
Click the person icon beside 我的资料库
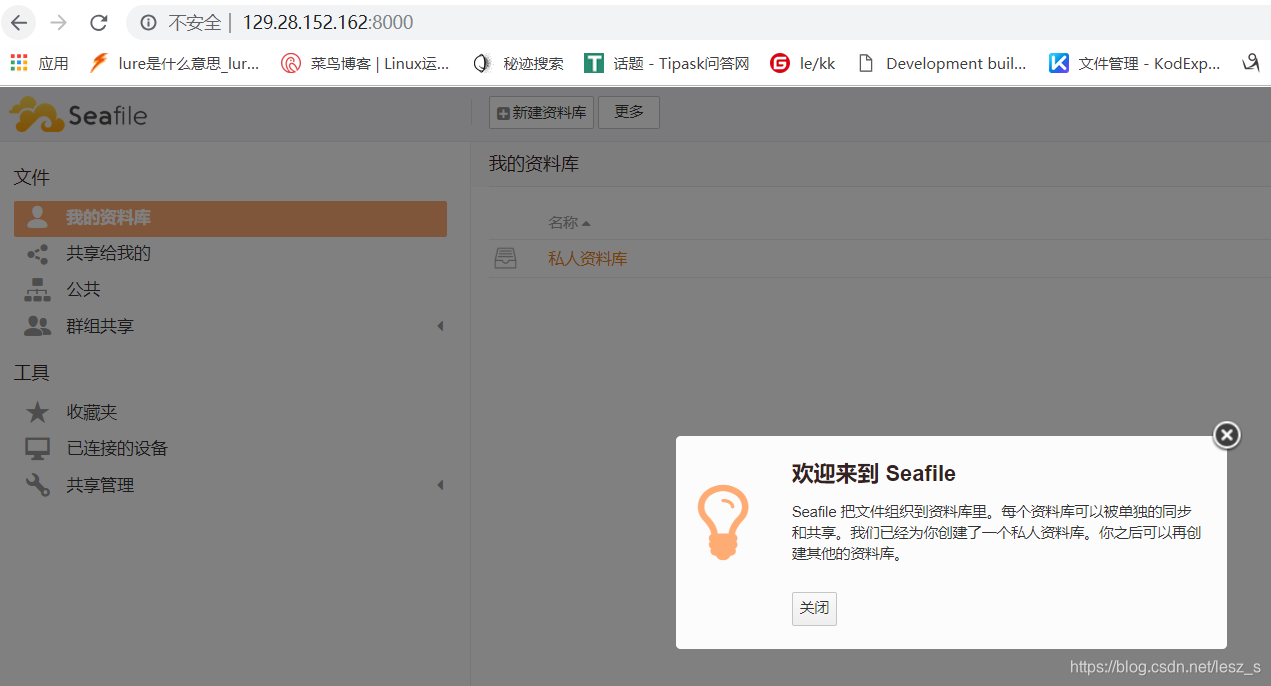point(38,217)
